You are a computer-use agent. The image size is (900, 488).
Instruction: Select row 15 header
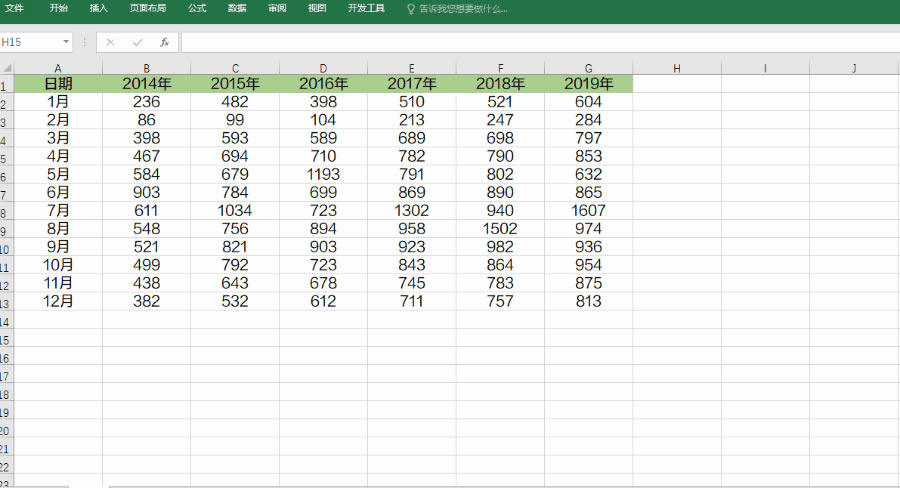tap(6, 338)
